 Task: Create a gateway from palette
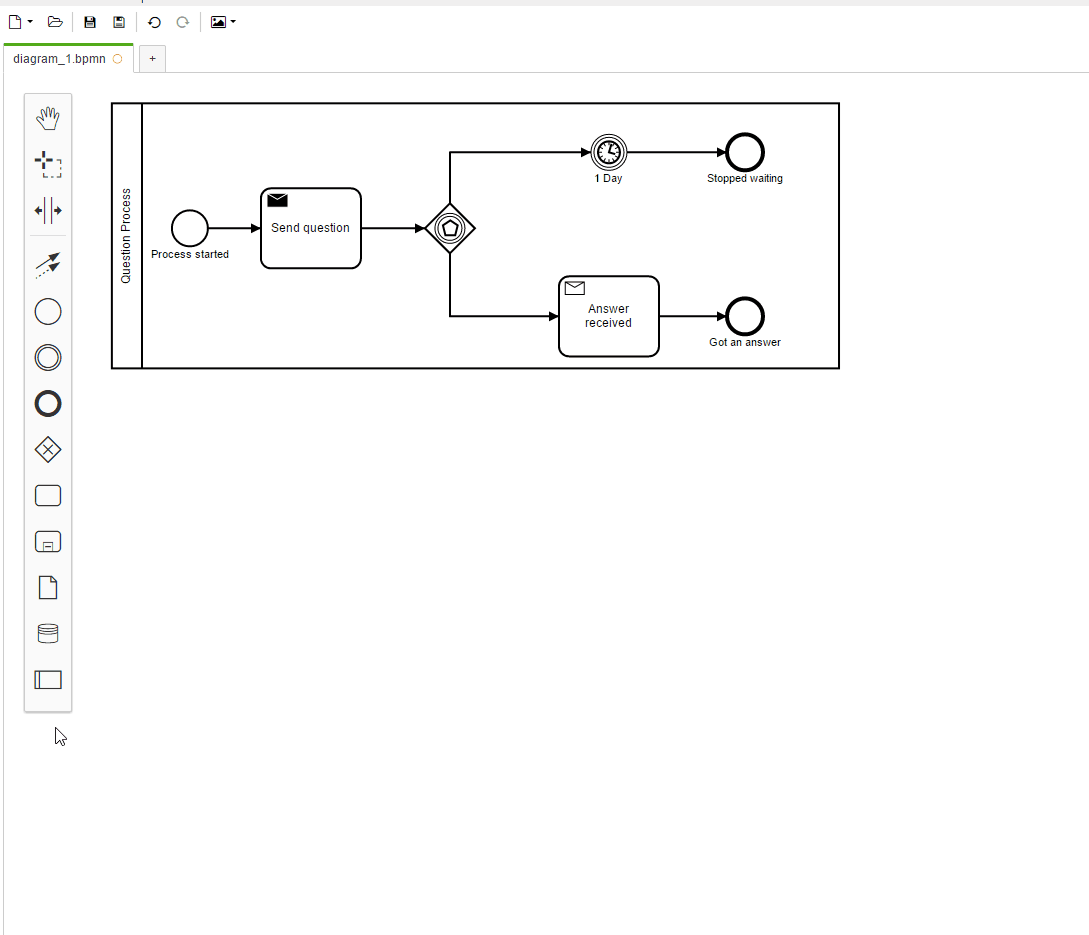48,450
